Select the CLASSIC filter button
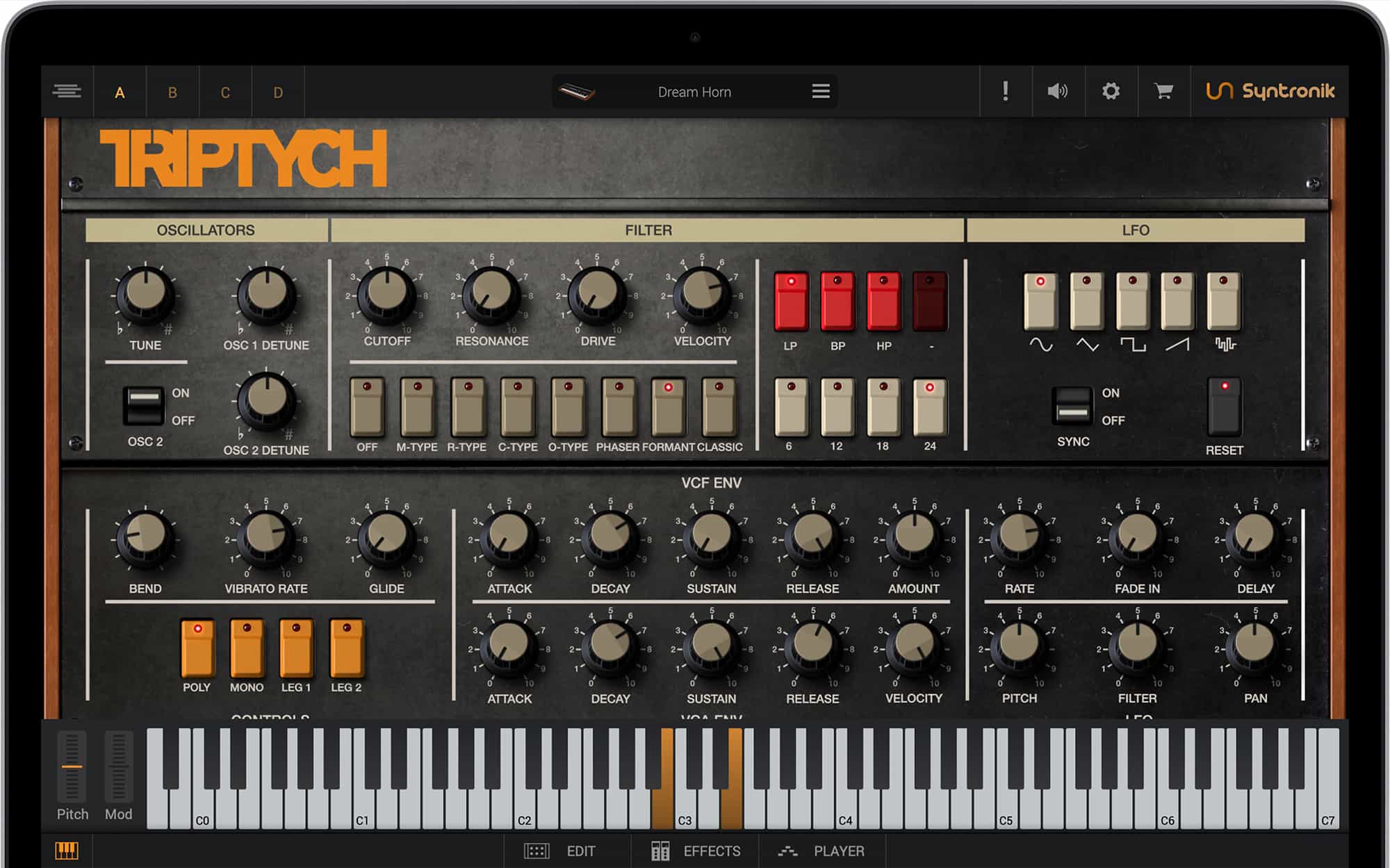The width and height of the screenshot is (1390, 868). click(719, 407)
